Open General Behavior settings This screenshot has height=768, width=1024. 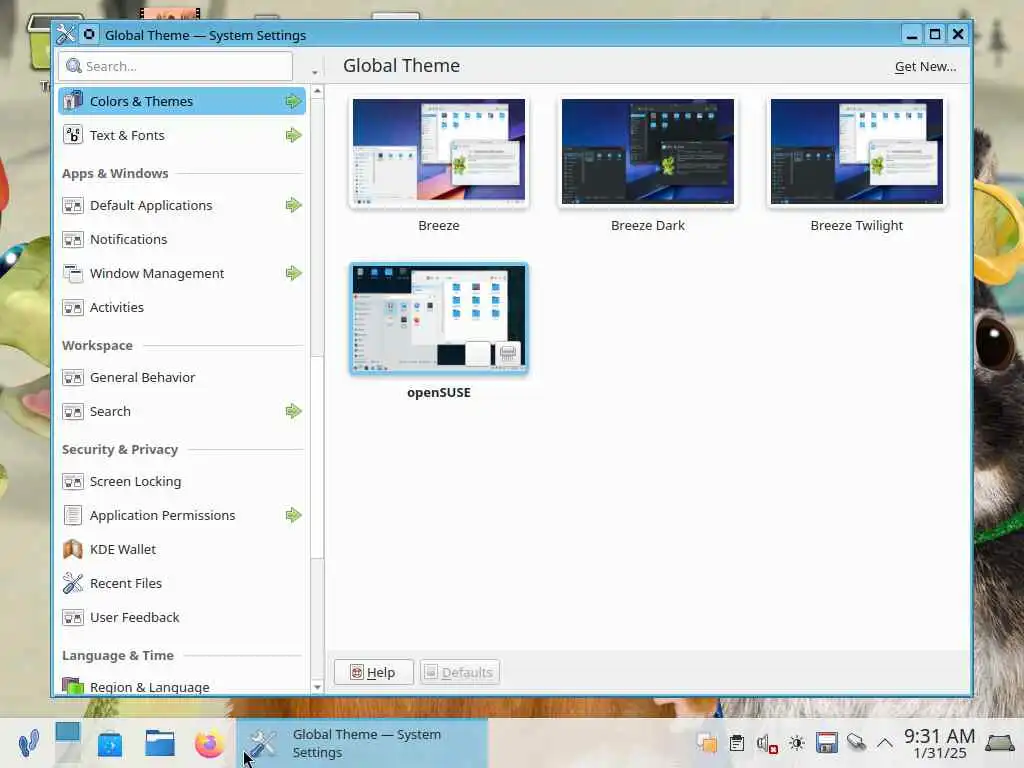pos(182,377)
